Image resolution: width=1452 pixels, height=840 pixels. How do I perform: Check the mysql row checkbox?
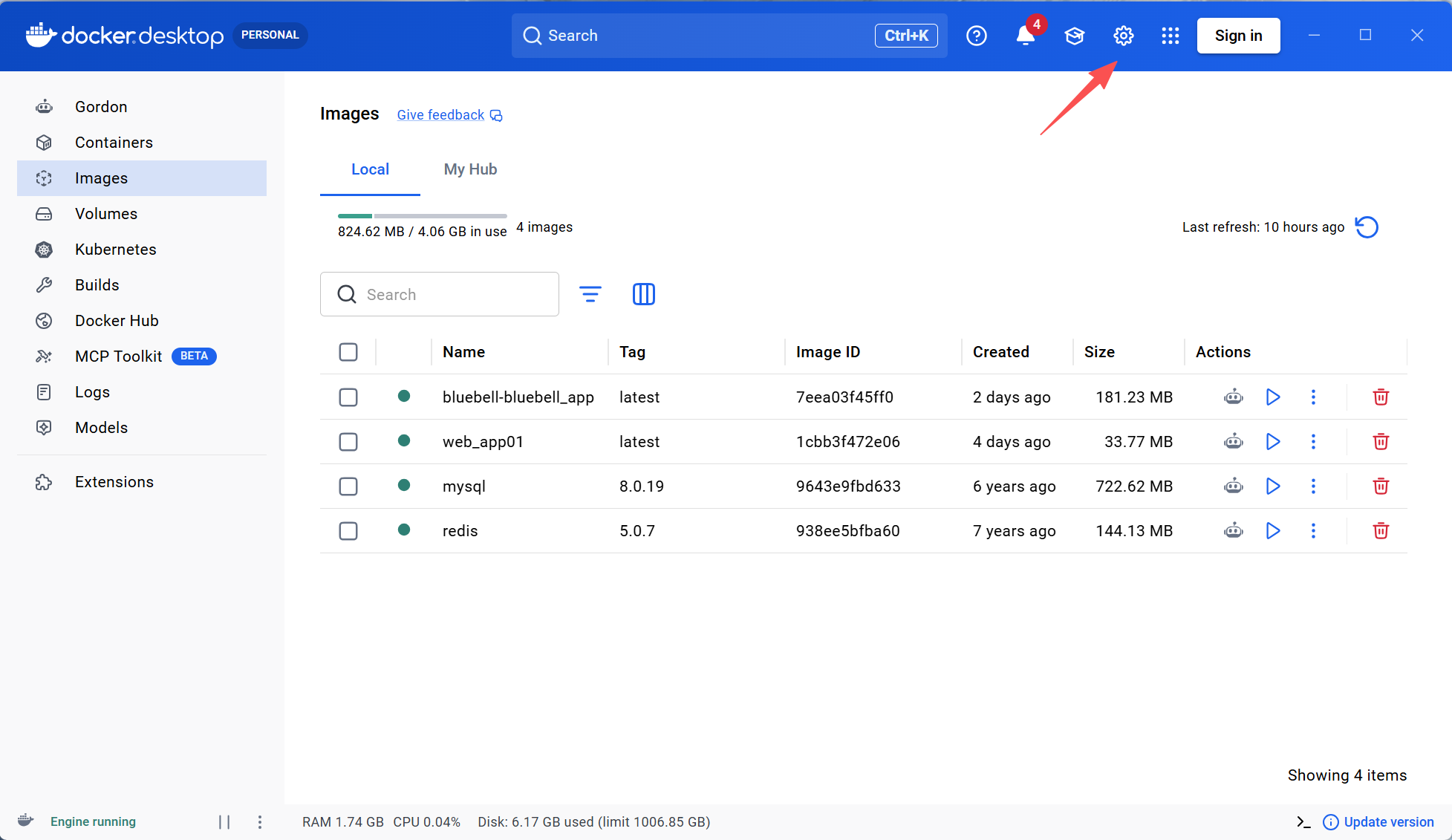(x=348, y=486)
